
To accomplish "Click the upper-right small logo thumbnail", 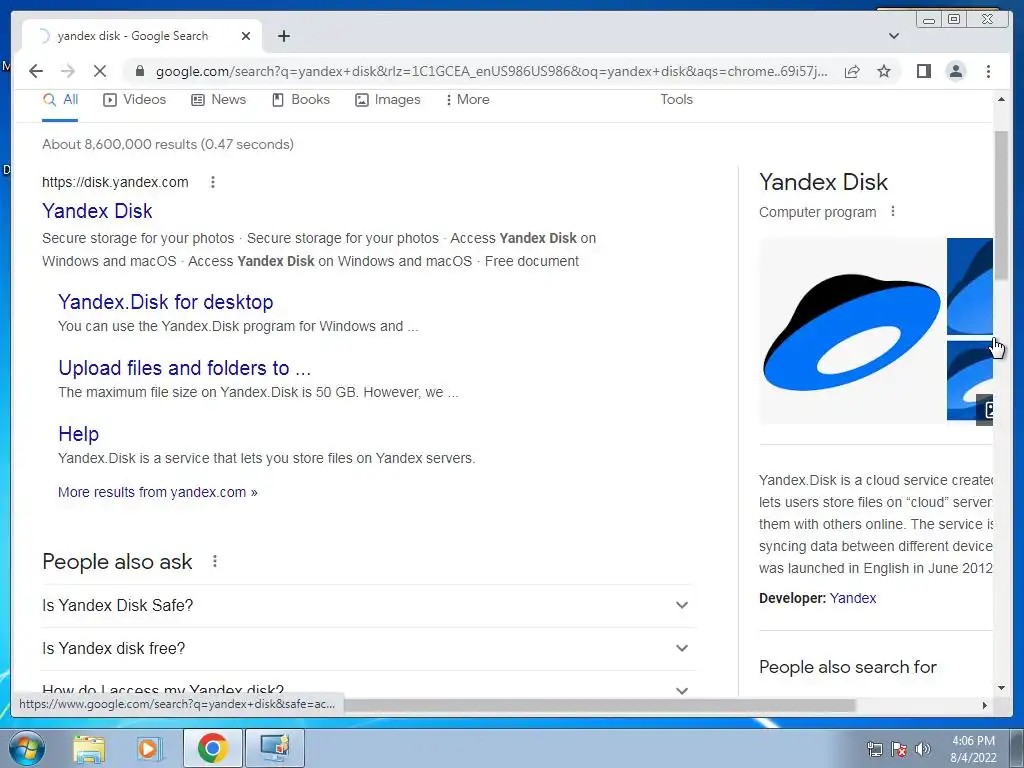I will (x=970, y=287).
